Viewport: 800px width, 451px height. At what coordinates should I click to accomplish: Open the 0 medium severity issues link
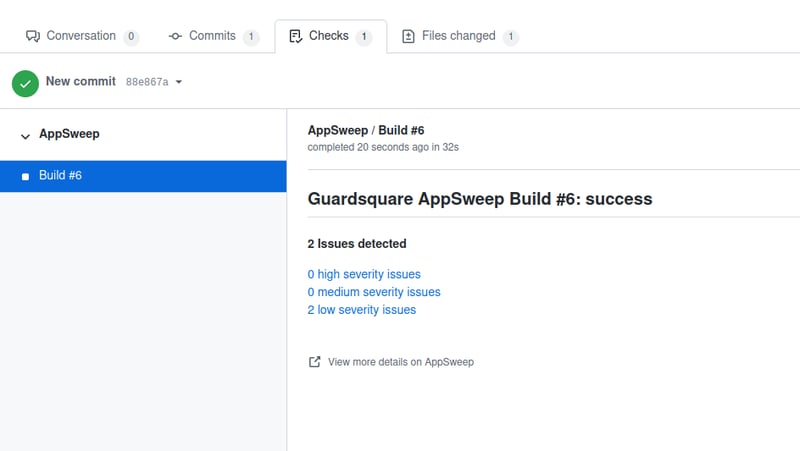[x=374, y=292]
